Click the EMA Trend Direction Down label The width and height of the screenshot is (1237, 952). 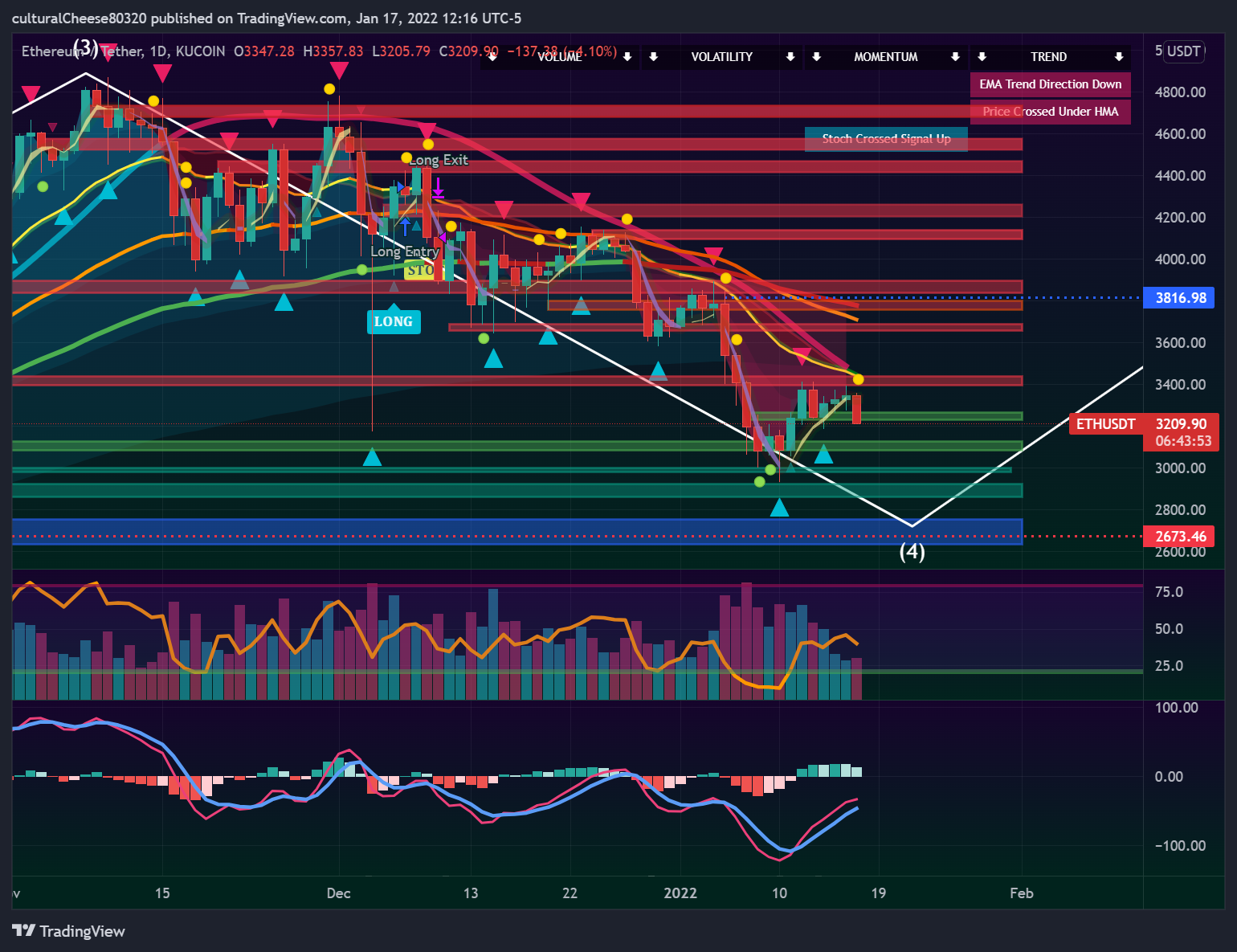click(1051, 84)
